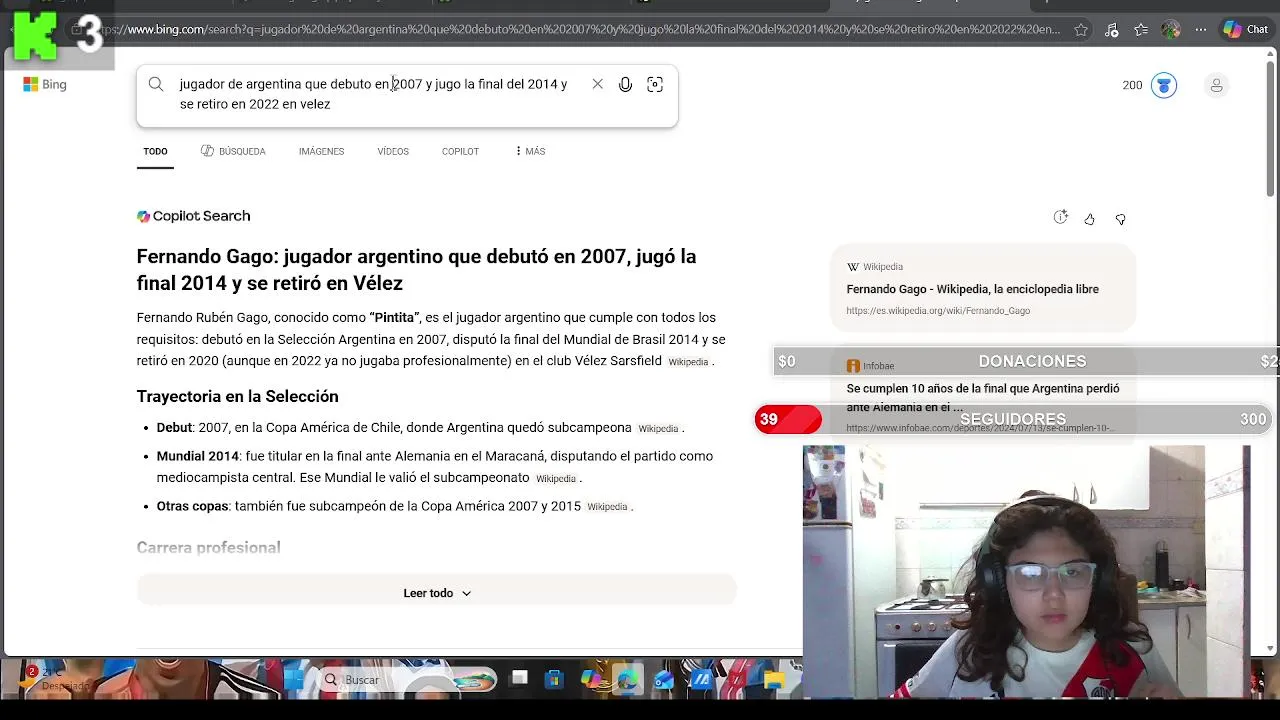Open Task View on taskbar
The width and height of the screenshot is (1280, 720).
point(519,680)
